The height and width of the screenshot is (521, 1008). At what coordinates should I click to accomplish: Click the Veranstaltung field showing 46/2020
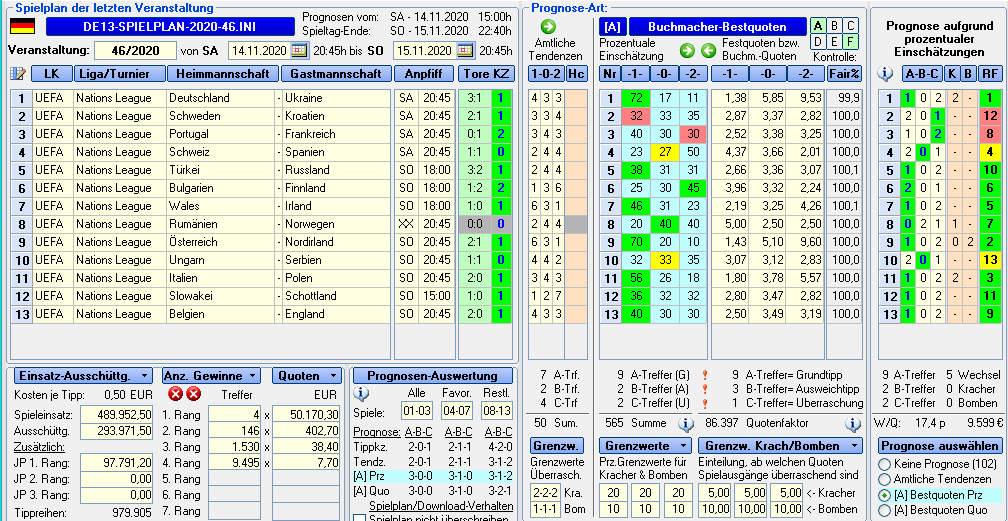(136, 51)
